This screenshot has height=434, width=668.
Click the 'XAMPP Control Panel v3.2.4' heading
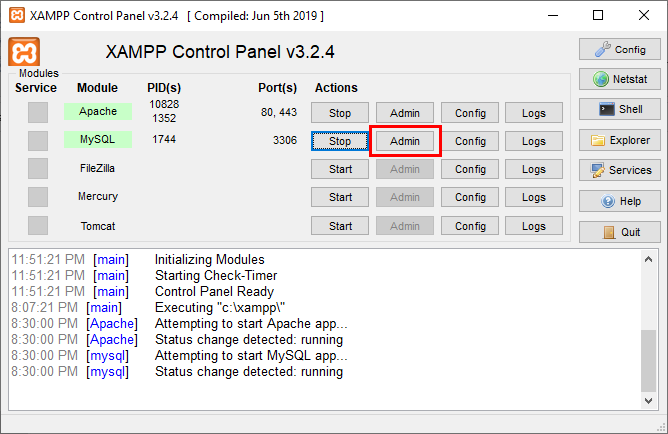click(220, 52)
